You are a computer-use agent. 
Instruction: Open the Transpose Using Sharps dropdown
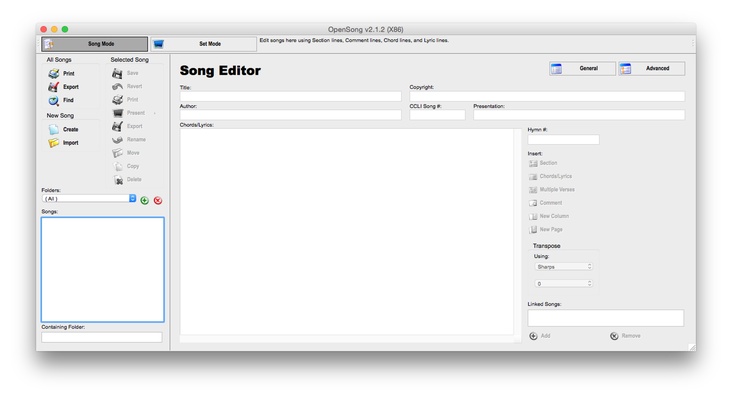click(x=563, y=267)
